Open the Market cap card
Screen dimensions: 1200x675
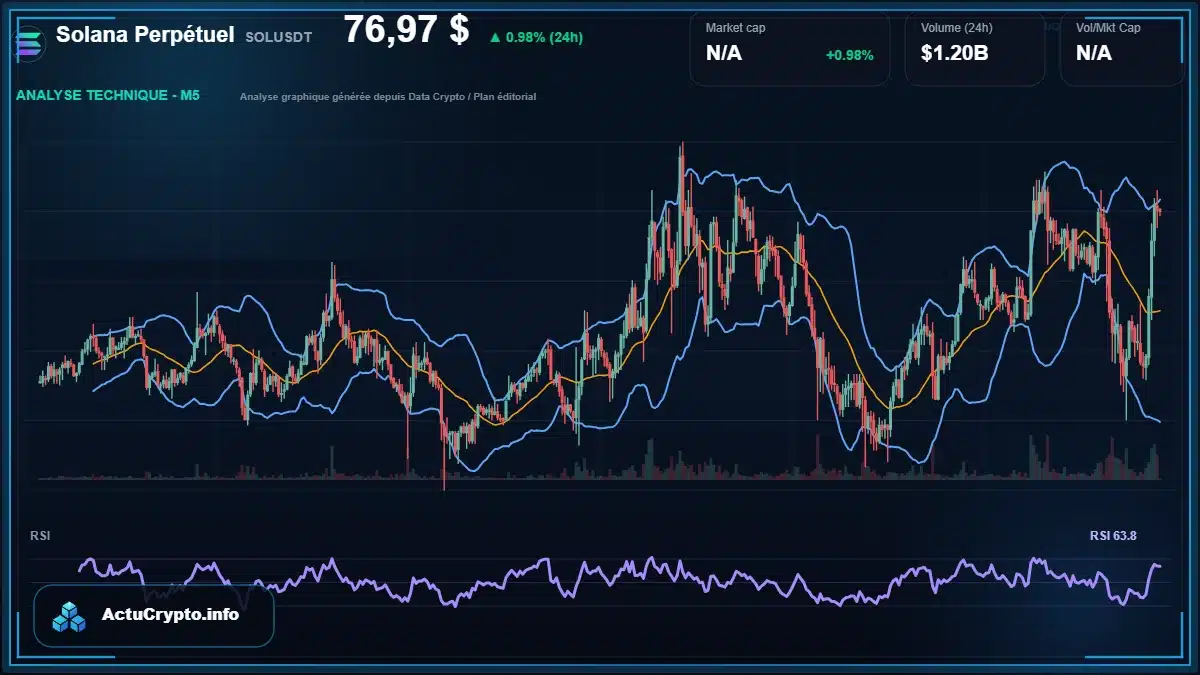click(x=790, y=48)
